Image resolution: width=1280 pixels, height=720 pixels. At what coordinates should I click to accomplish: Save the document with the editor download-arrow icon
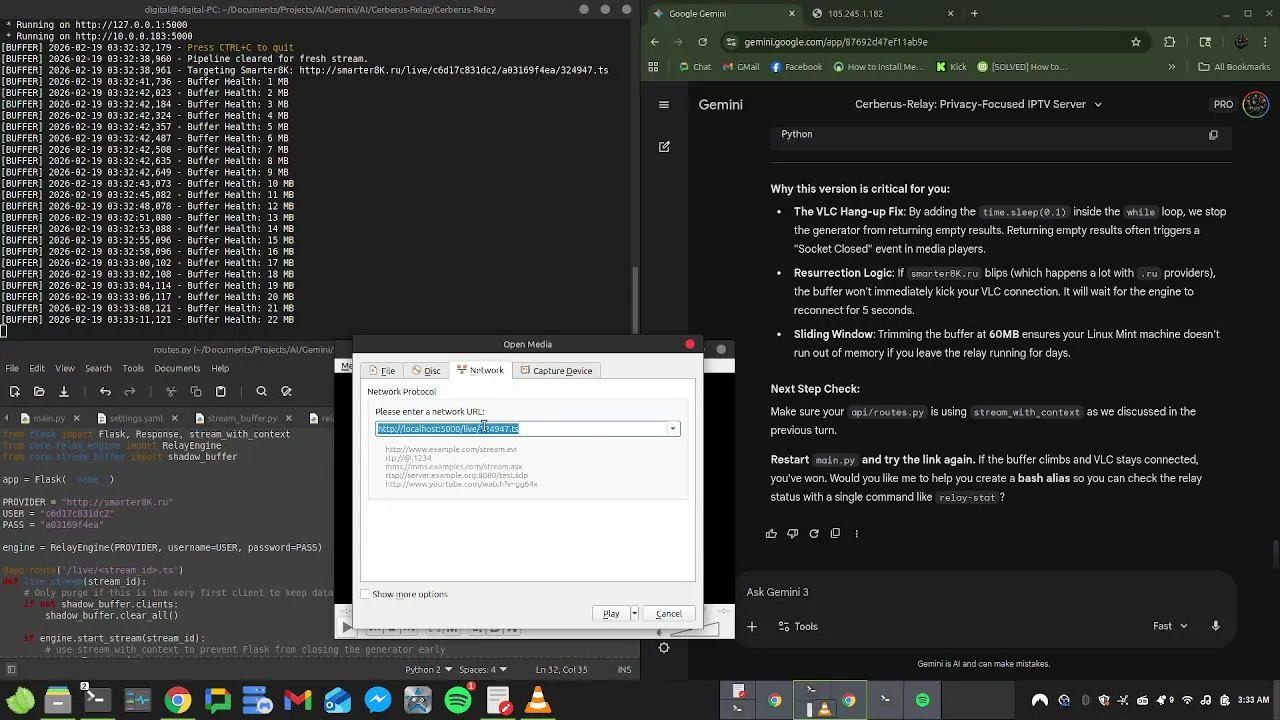(x=64, y=391)
